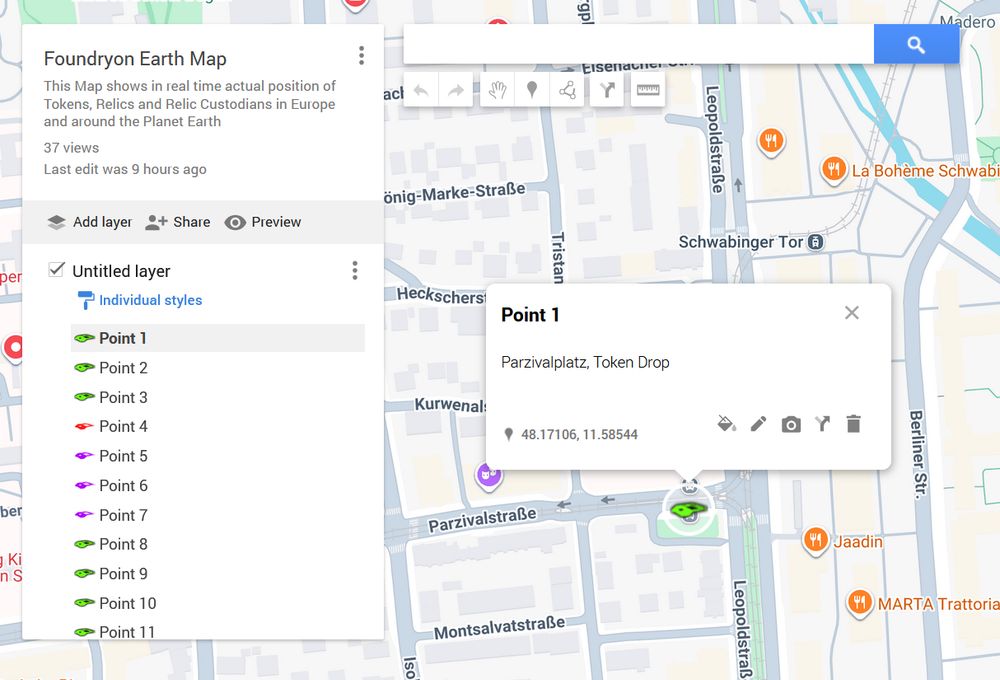Click the Untitled layer name

pyautogui.click(x=121, y=271)
